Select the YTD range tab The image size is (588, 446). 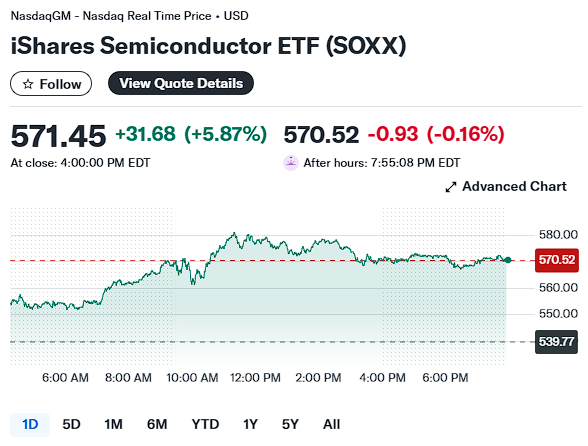pyautogui.click(x=205, y=425)
